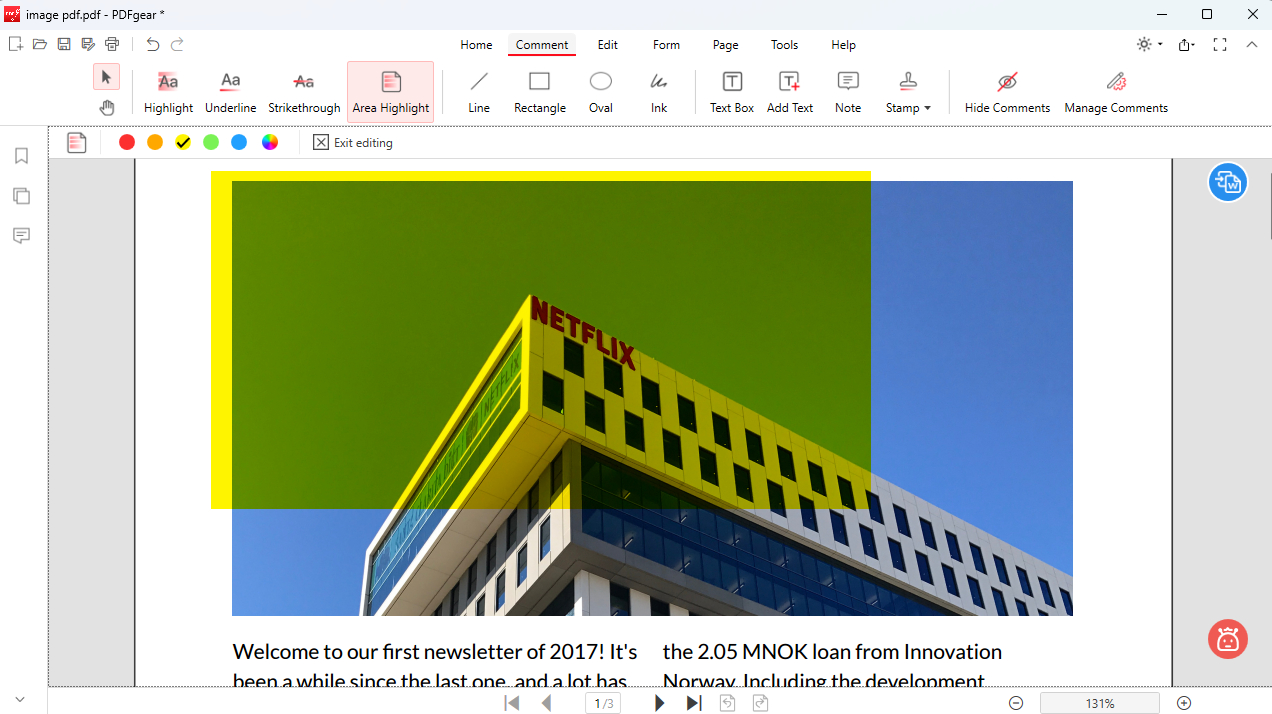
Task: Open the AI assistant robot button
Action: coord(1228,638)
